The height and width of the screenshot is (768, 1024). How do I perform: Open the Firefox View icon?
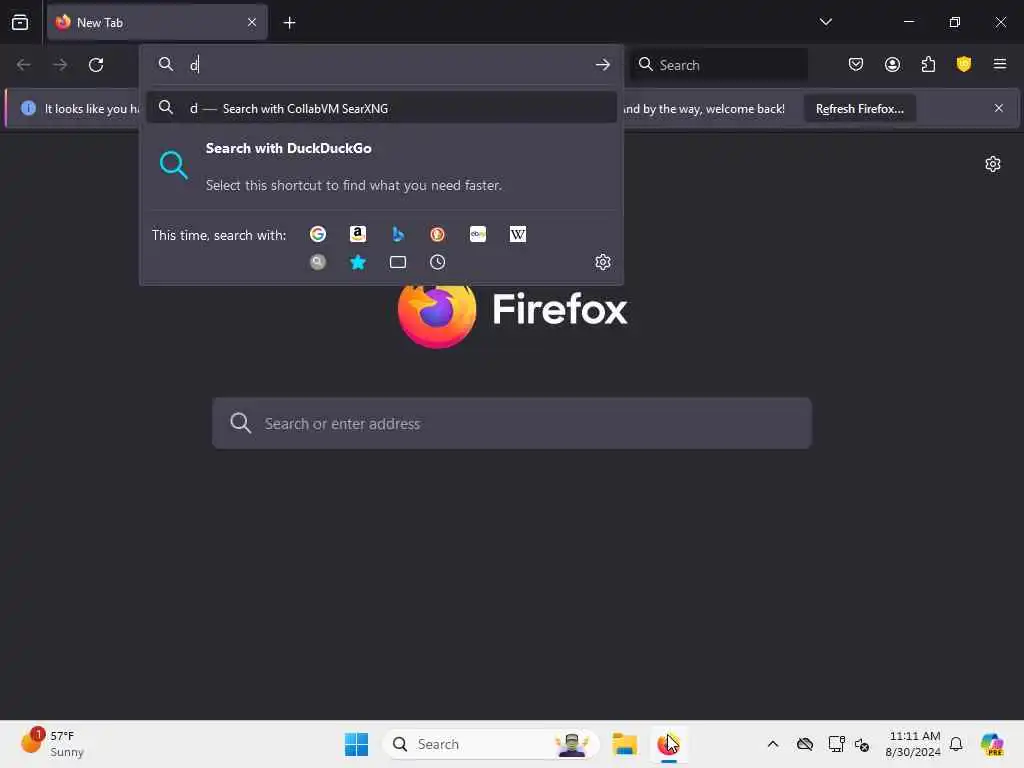[20, 22]
